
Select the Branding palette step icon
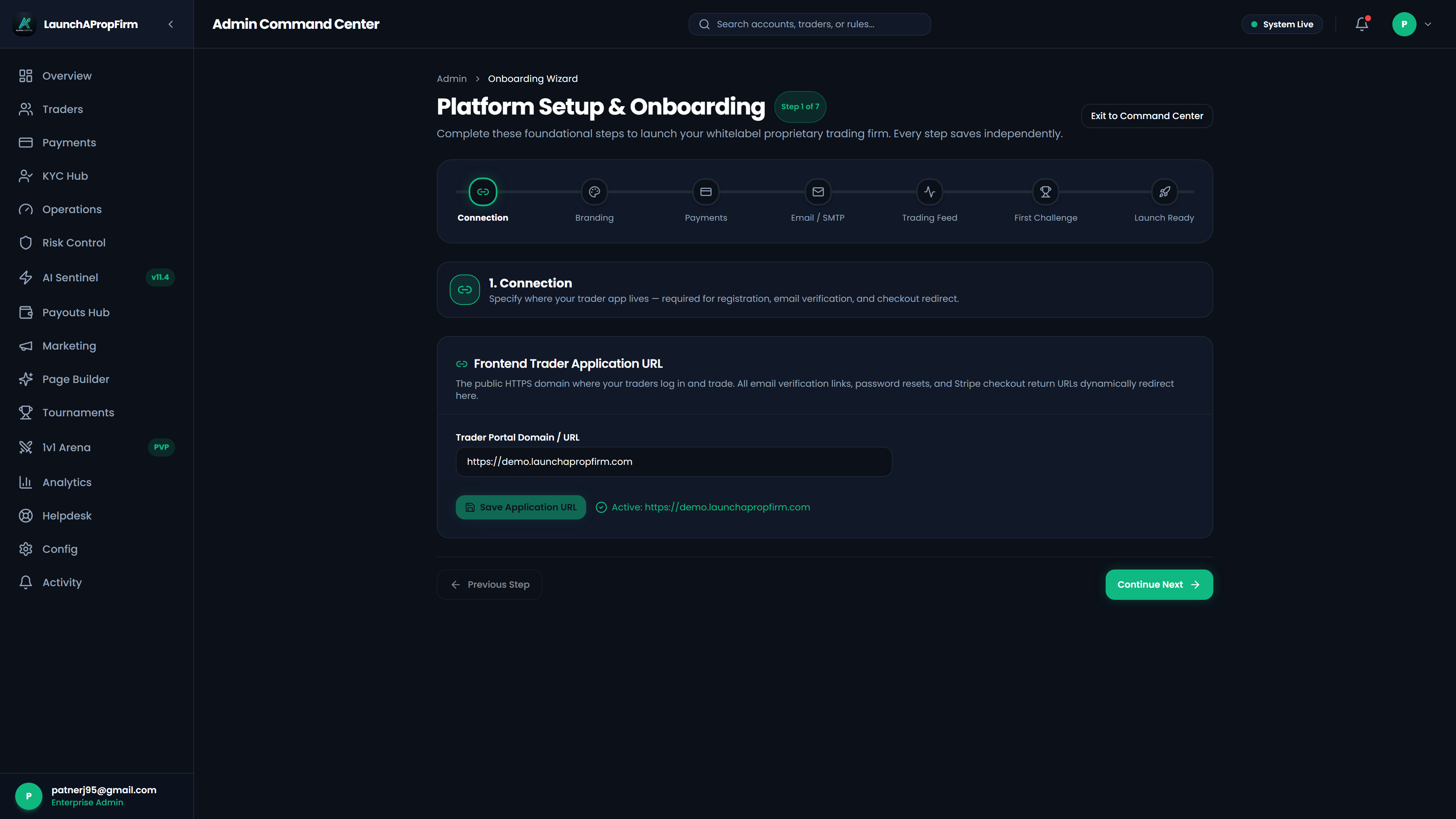pos(595,191)
